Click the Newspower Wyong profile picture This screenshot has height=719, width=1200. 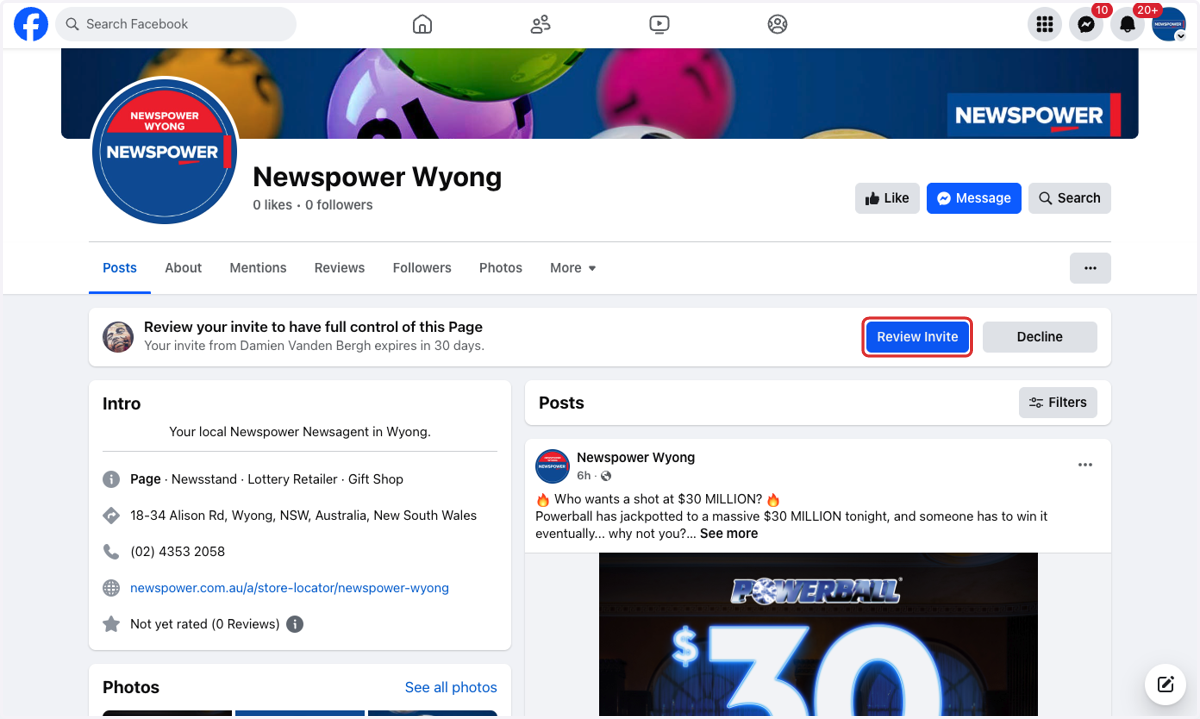[164, 151]
